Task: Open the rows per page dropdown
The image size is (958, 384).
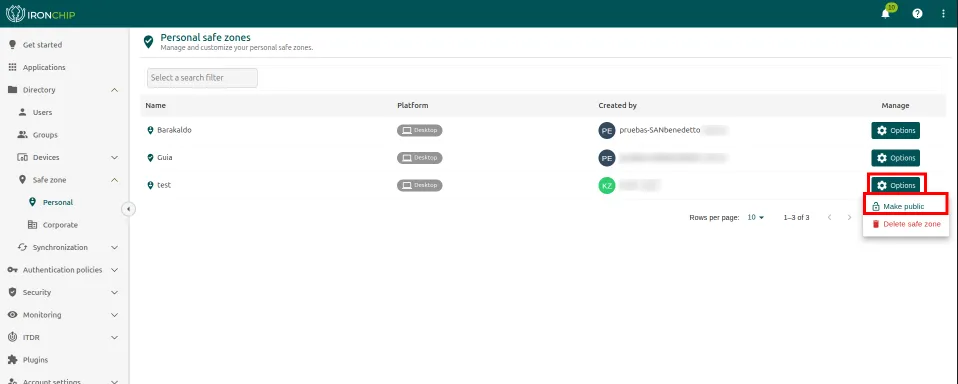Action: (756, 217)
